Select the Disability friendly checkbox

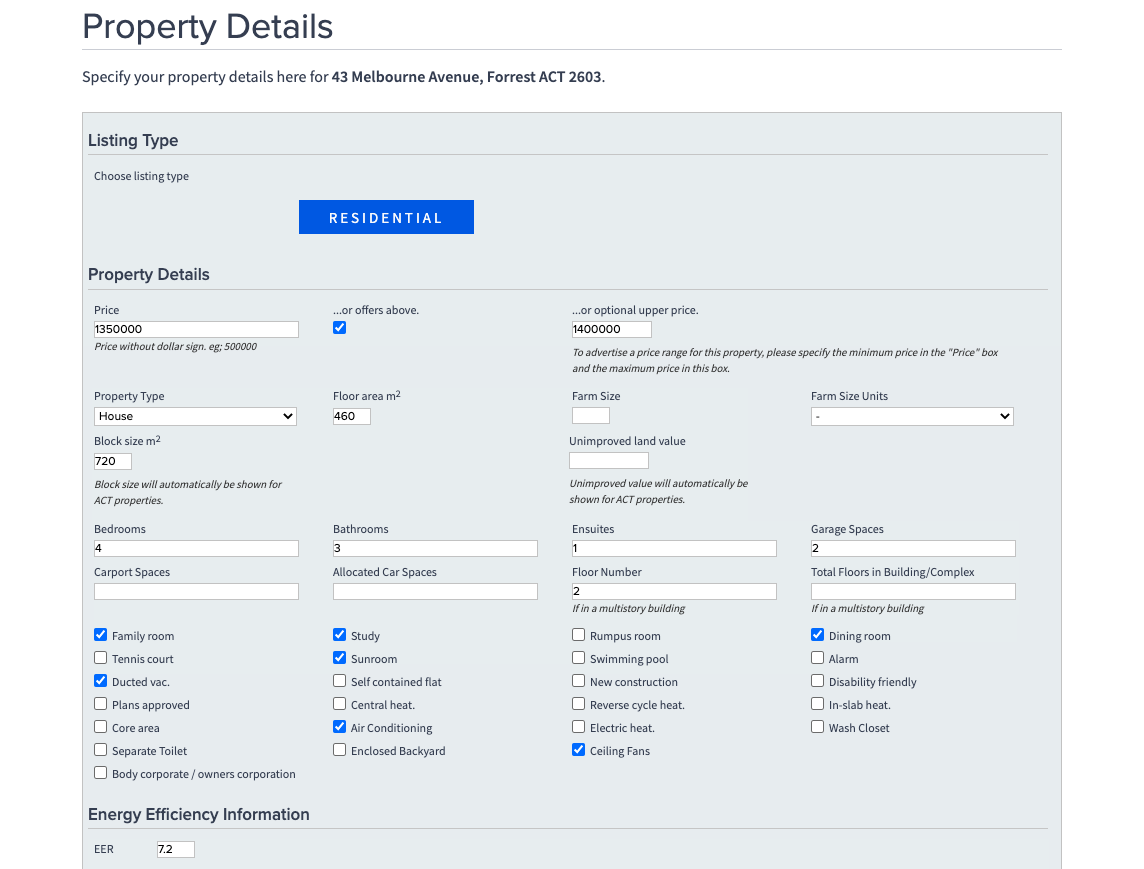click(x=818, y=681)
